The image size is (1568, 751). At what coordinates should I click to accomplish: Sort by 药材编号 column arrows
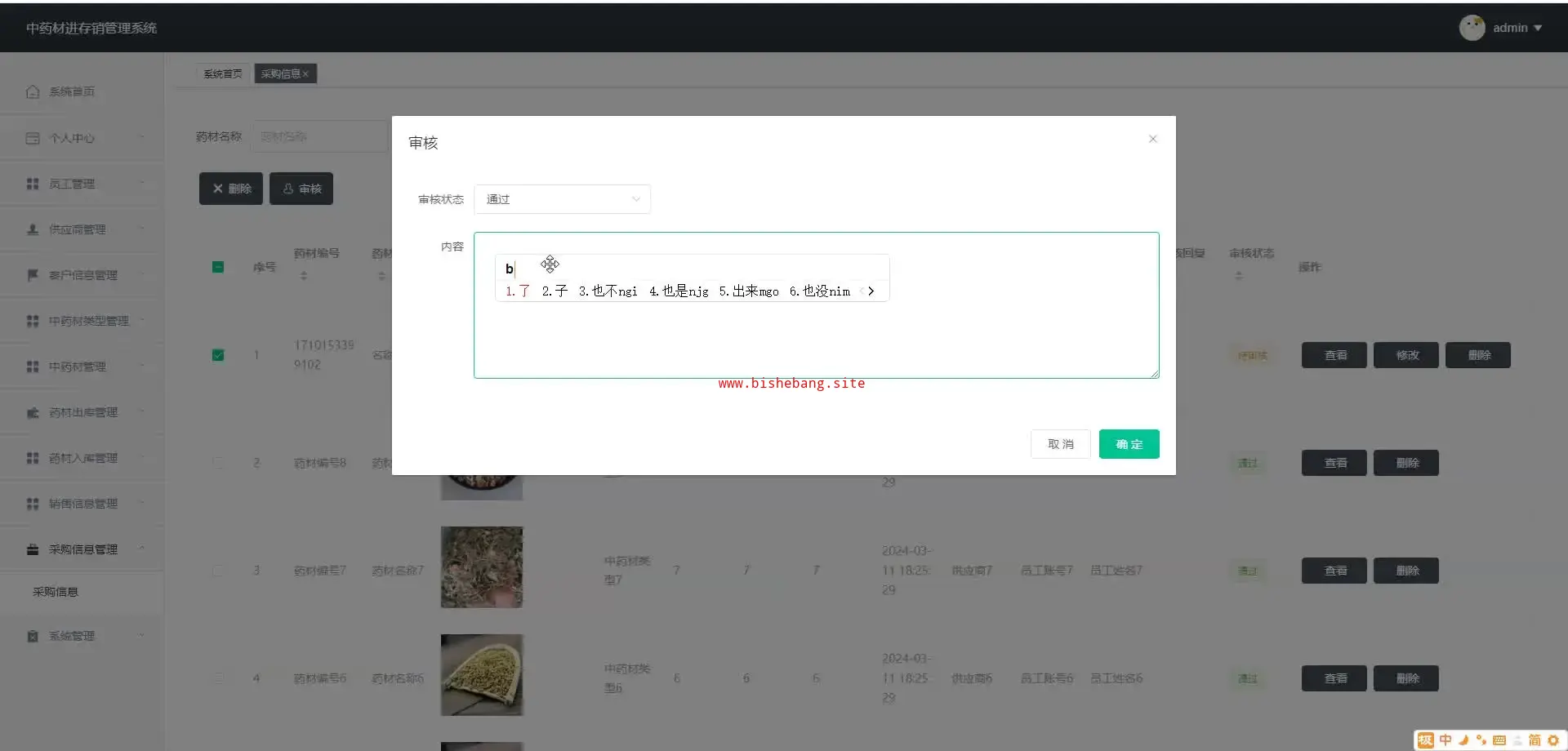[x=304, y=276]
